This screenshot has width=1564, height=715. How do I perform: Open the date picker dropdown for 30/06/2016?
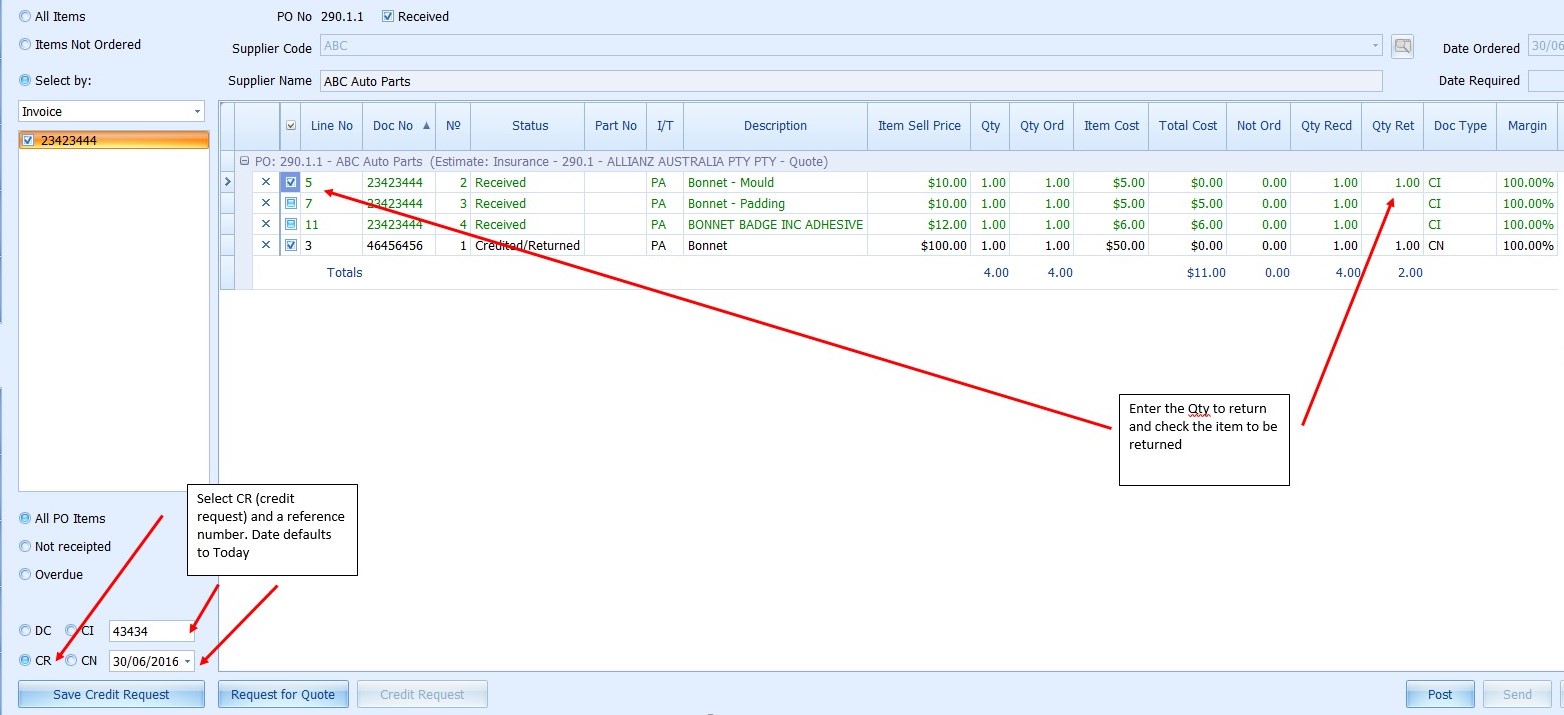pos(187,661)
